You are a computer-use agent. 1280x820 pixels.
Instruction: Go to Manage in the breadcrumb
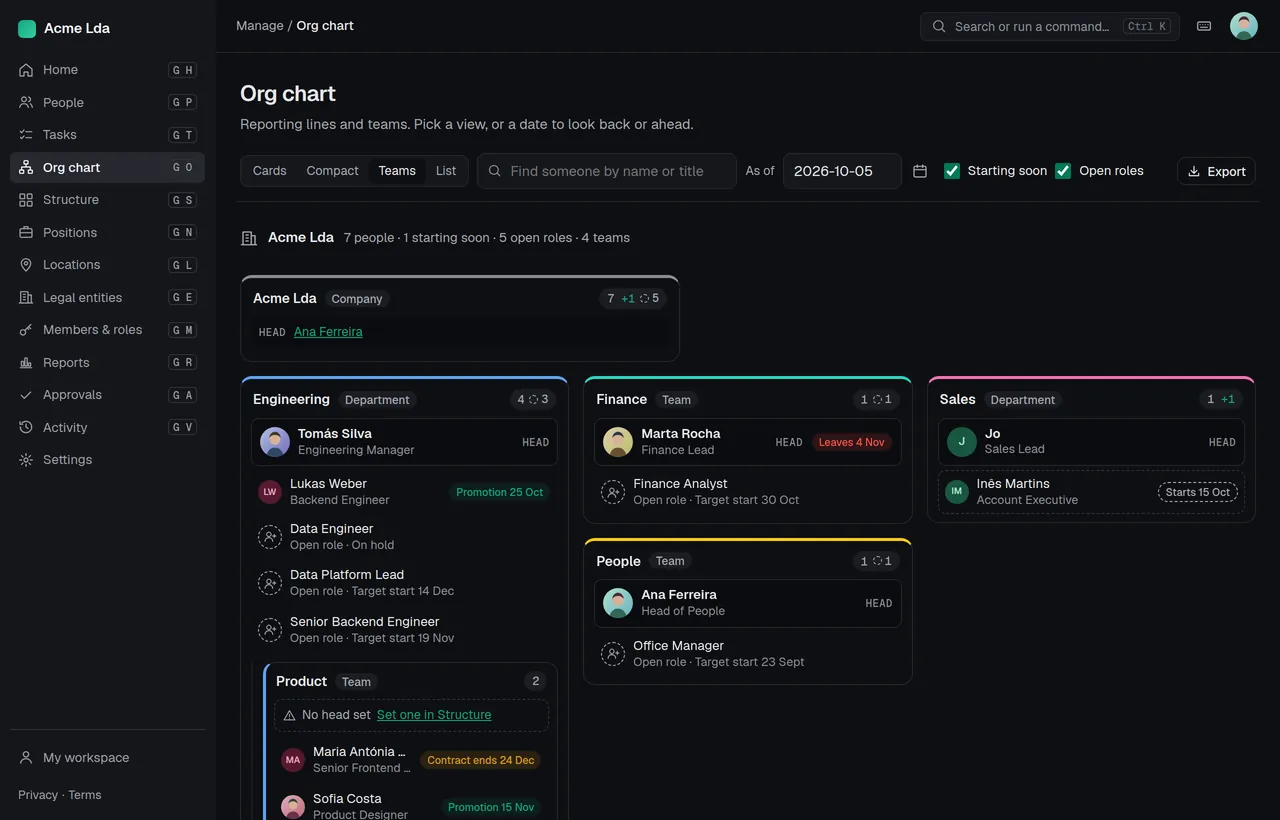point(260,26)
